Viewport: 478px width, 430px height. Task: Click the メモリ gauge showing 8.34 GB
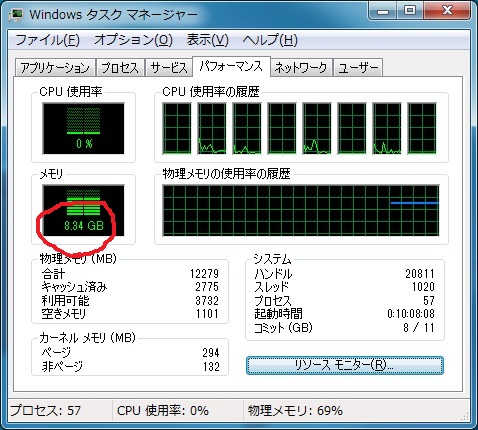click(x=83, y=210)
